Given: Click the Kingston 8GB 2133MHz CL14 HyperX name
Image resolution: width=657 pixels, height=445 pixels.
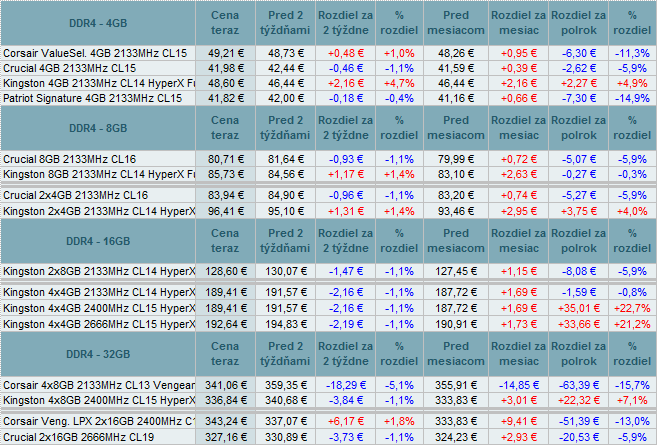Looking at the screenshot, I should (x=99, y=174).
